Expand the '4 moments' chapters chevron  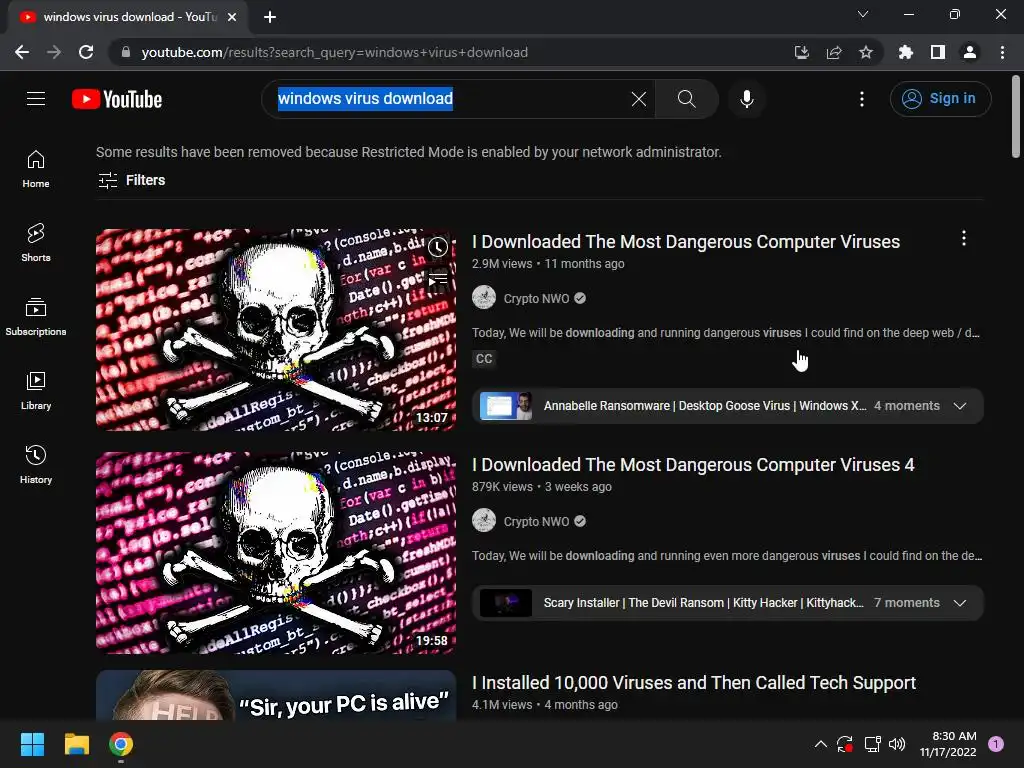pos(959,406)
